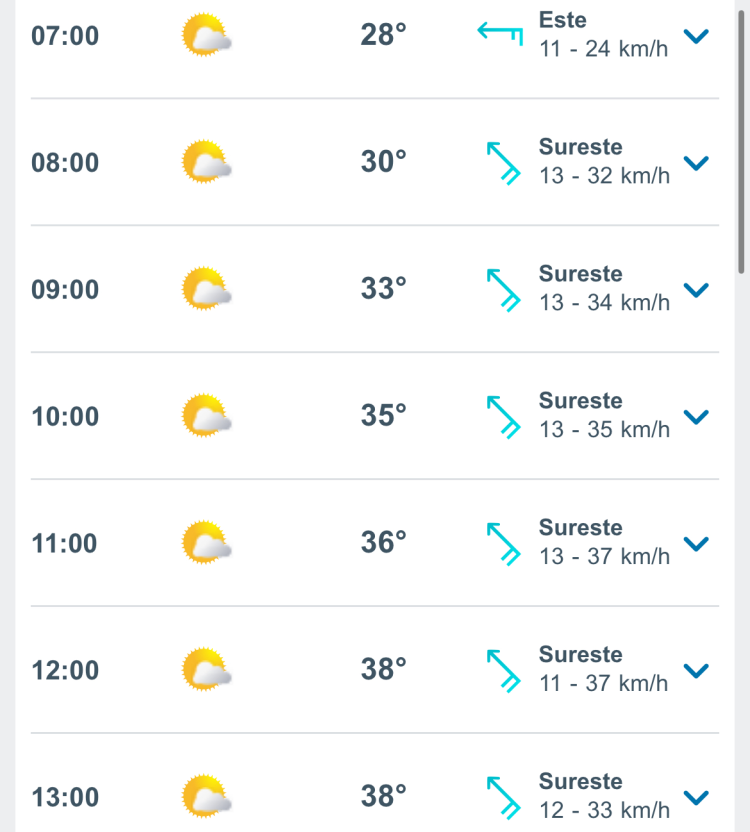This screenshot has width=750, height=832.
Task: Click the 33° temperature at 09:00
Action: point(384,289)
